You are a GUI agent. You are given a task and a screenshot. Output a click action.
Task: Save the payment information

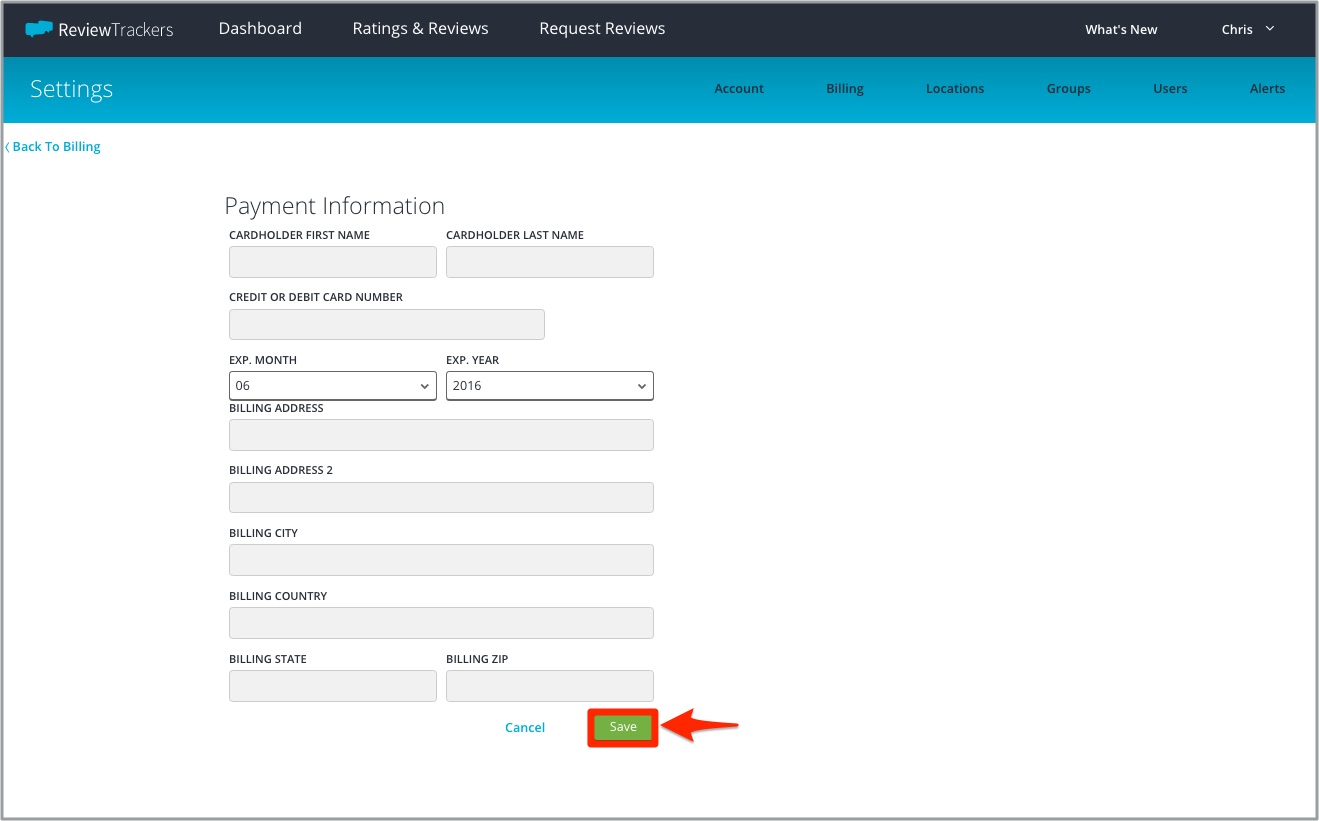pos(623,727)
